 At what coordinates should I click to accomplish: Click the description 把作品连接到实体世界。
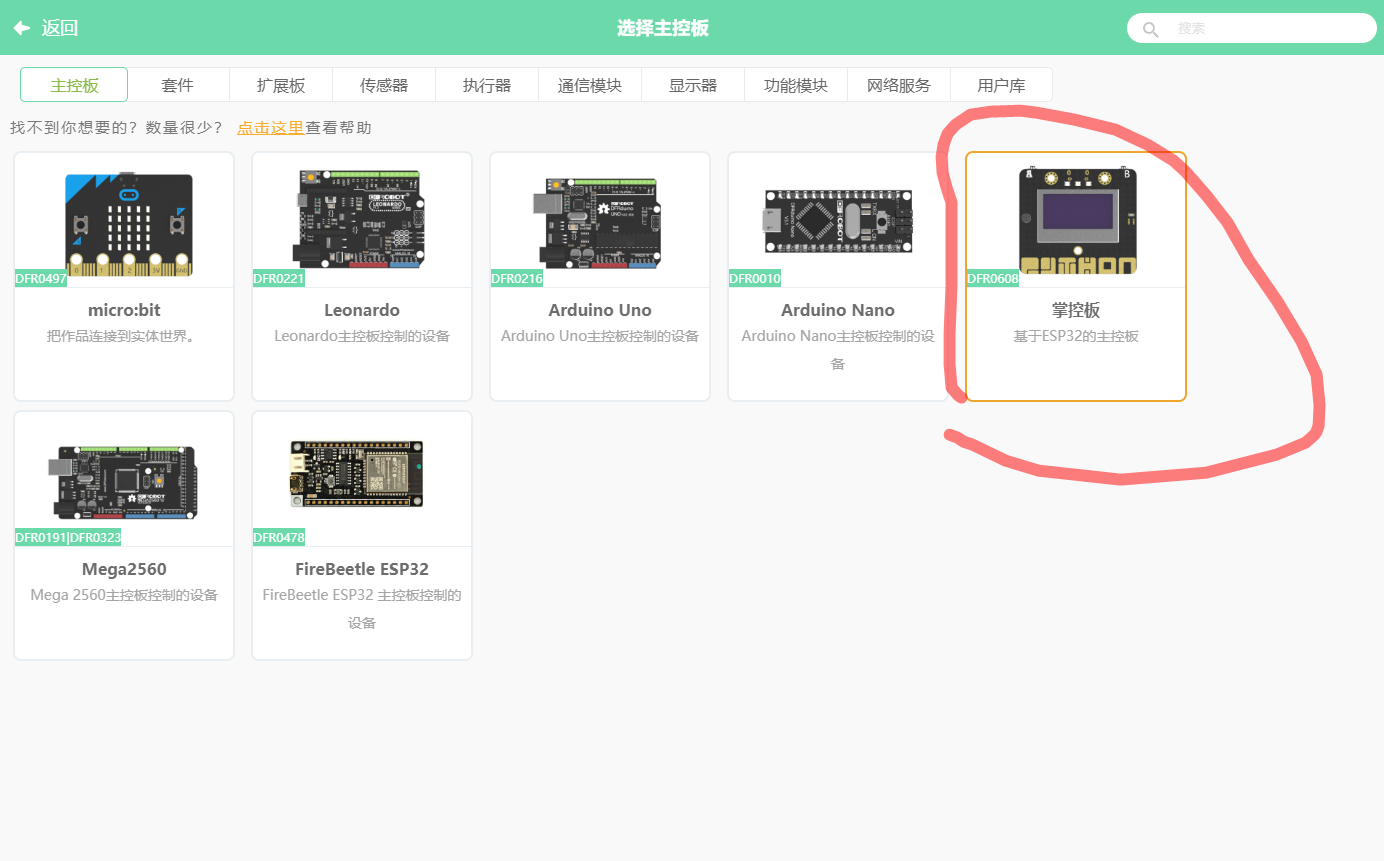[124, 336]
